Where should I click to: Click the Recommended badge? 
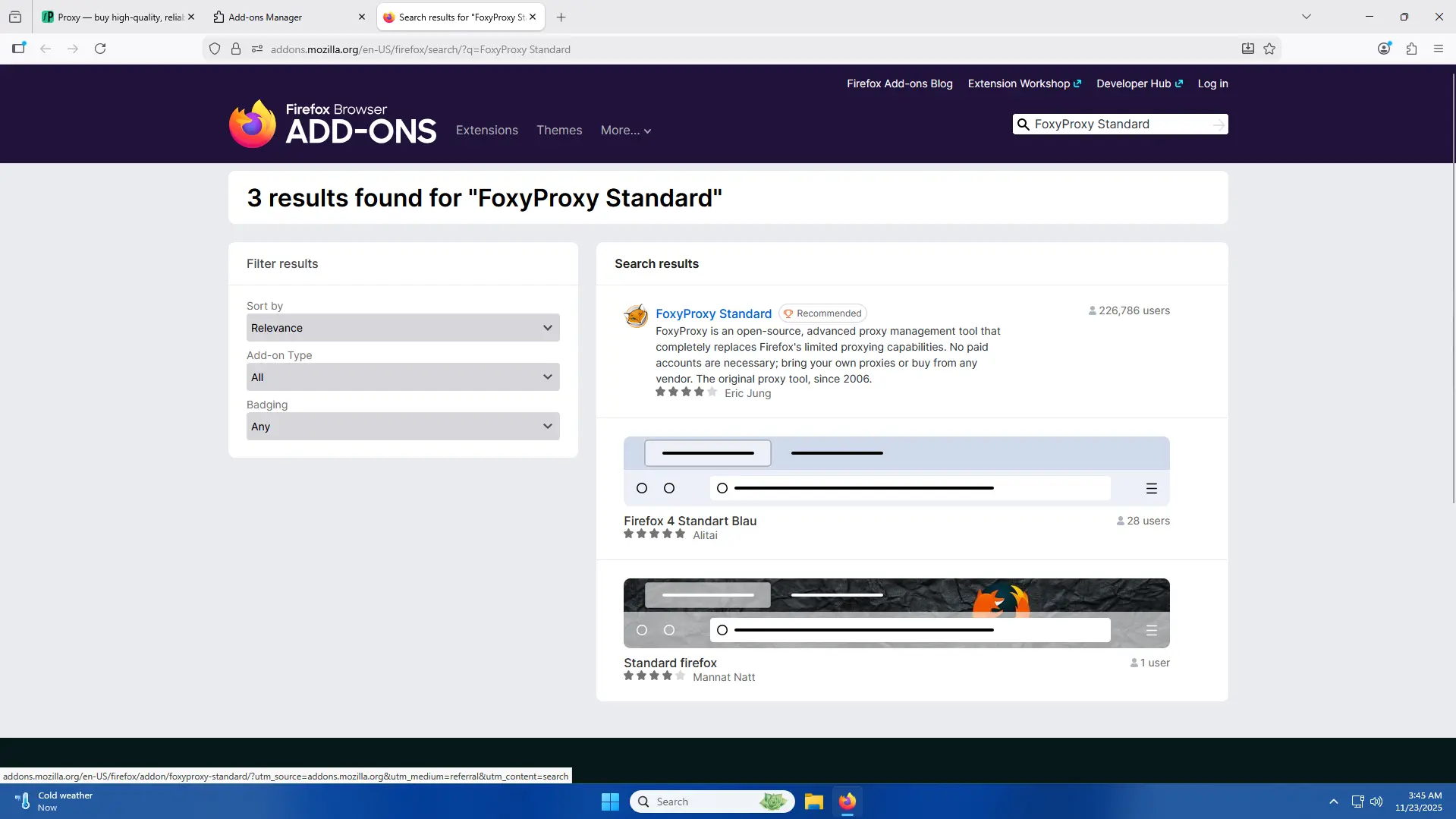[x=822, y=313]
